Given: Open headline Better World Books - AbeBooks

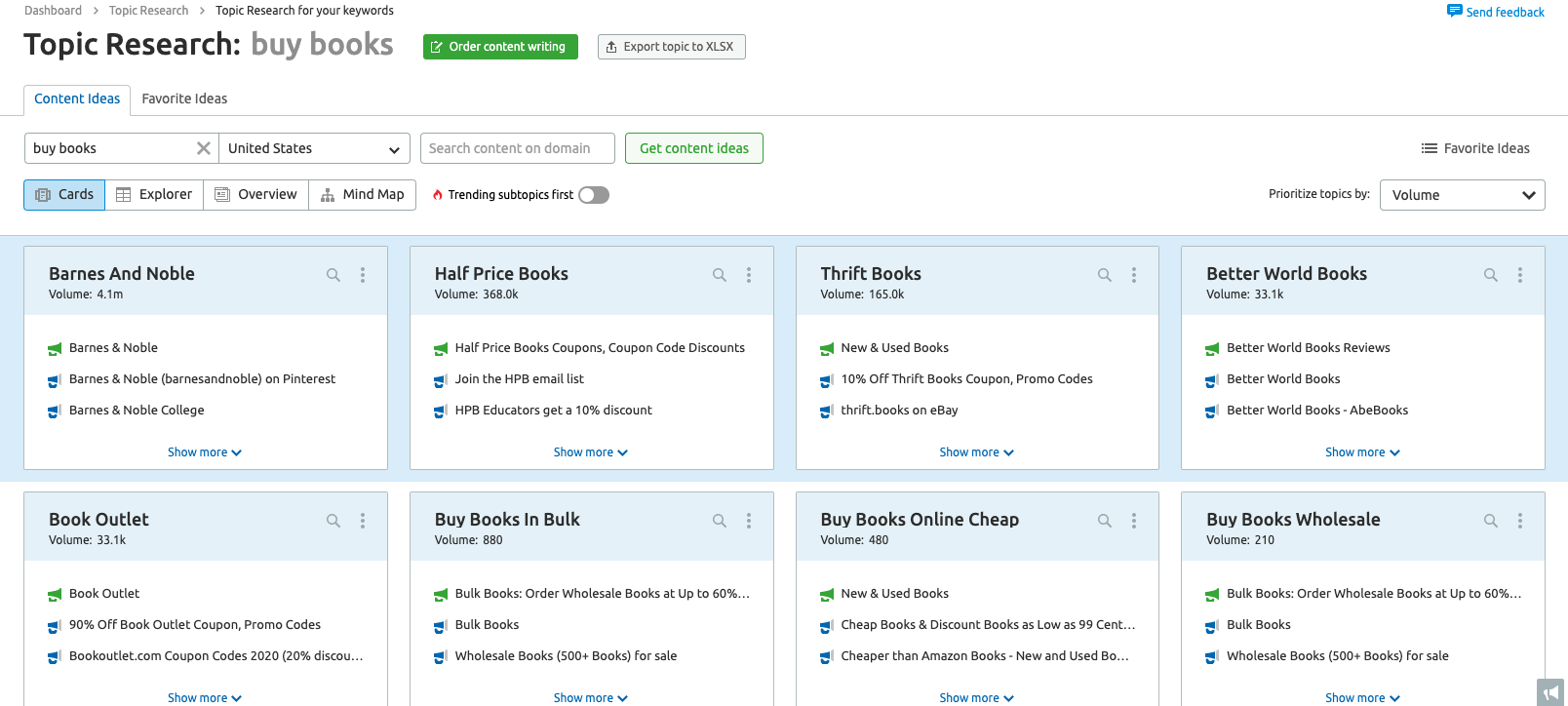Looking at the screenshot, I should click(x=1317, y=411).
